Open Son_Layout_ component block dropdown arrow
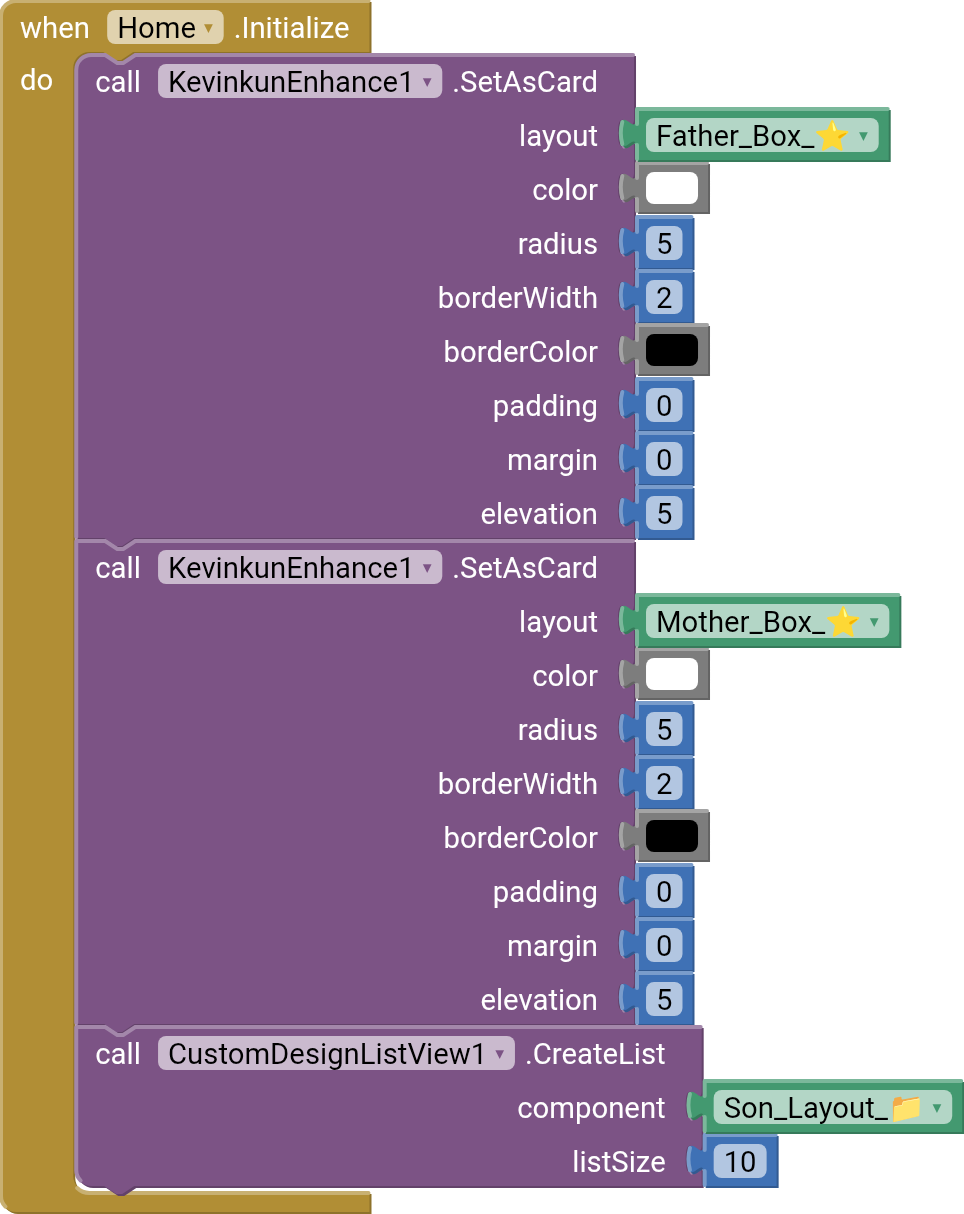 pos(936,1108)
